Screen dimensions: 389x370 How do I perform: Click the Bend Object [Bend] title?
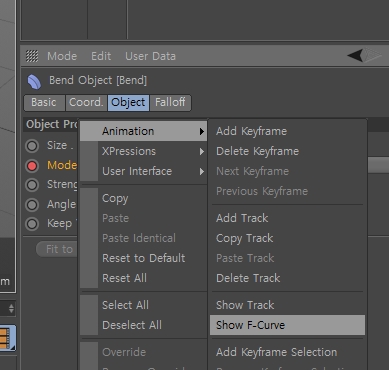[x=98, y=80]
